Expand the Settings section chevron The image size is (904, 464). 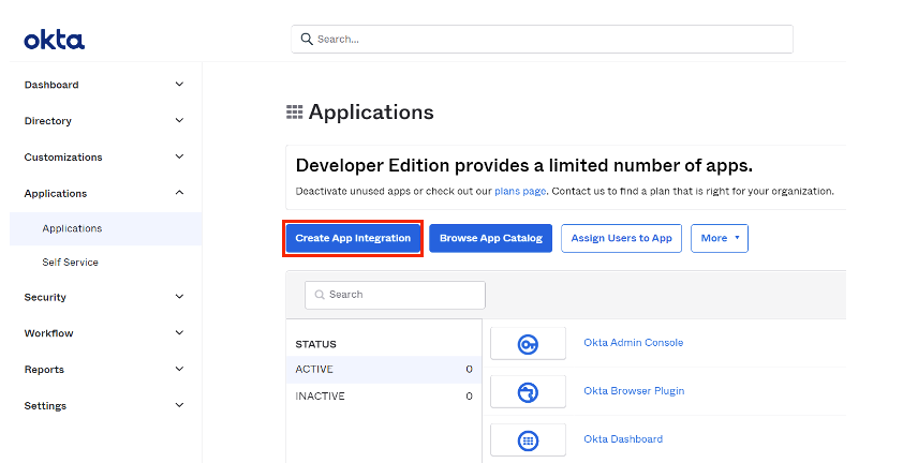click(179, 405)
